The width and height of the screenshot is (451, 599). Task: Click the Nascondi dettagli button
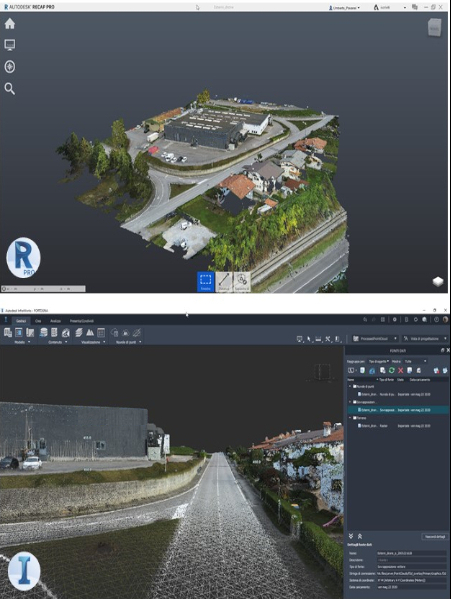pyautogui.click(x=435, y=537)
